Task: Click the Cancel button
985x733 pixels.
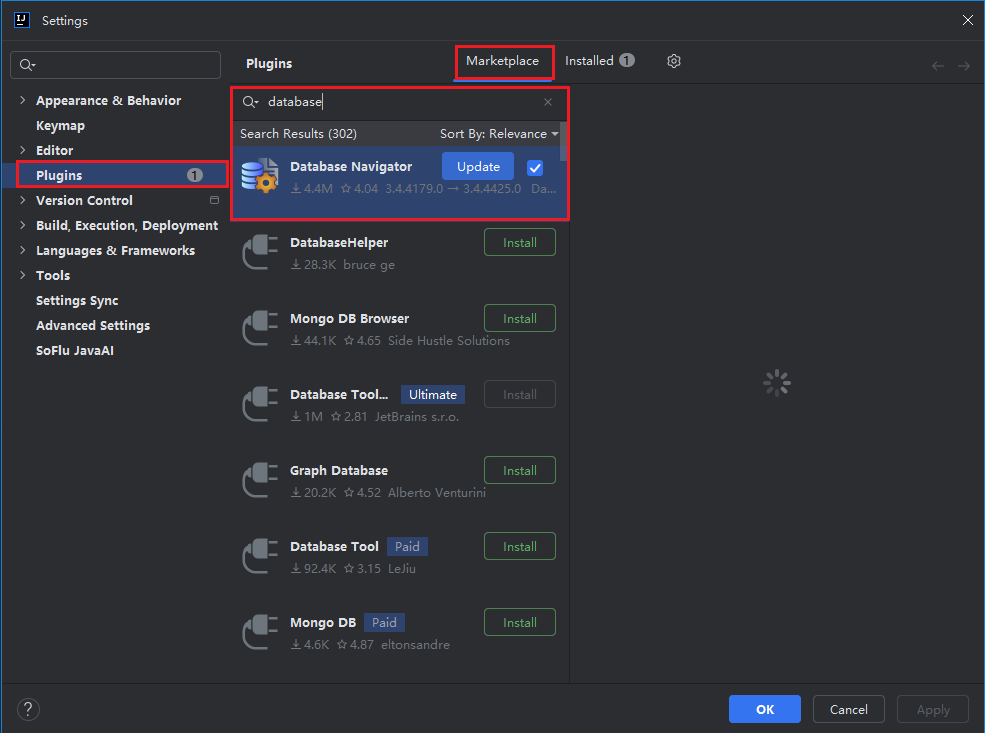Action: [849, 709]
